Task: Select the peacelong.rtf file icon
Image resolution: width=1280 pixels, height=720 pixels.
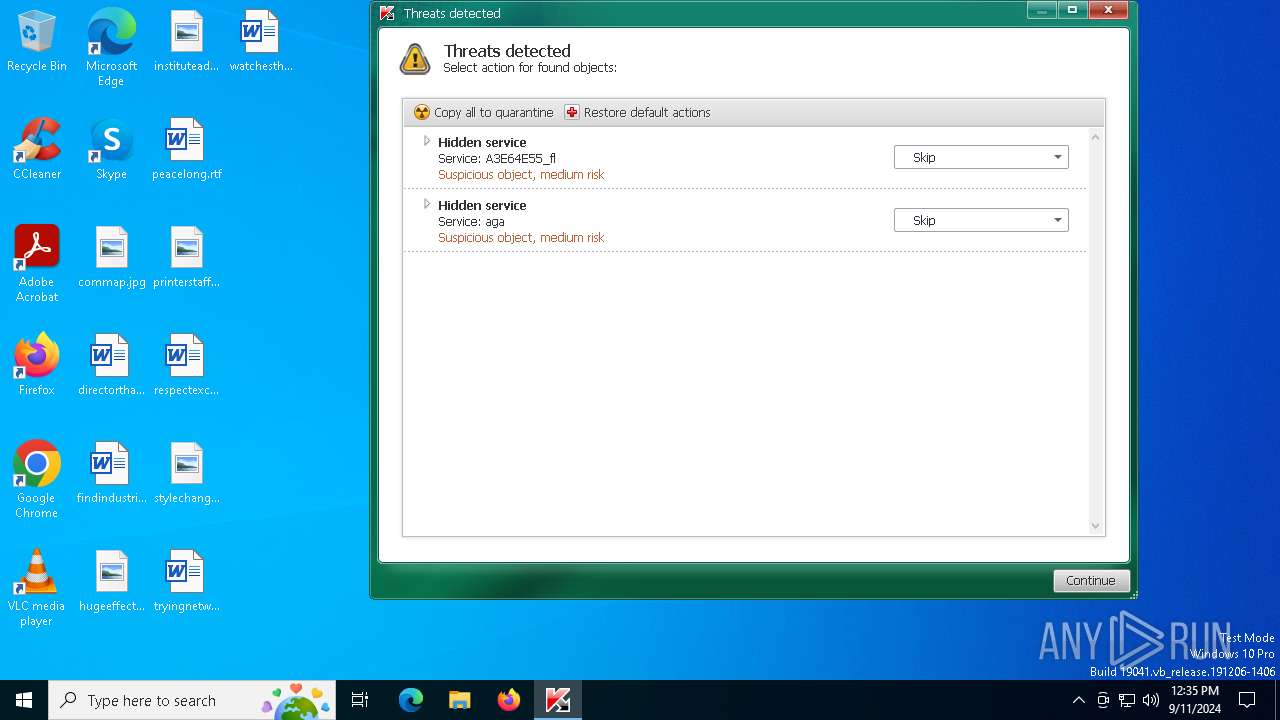Action: tap(186, 149)
